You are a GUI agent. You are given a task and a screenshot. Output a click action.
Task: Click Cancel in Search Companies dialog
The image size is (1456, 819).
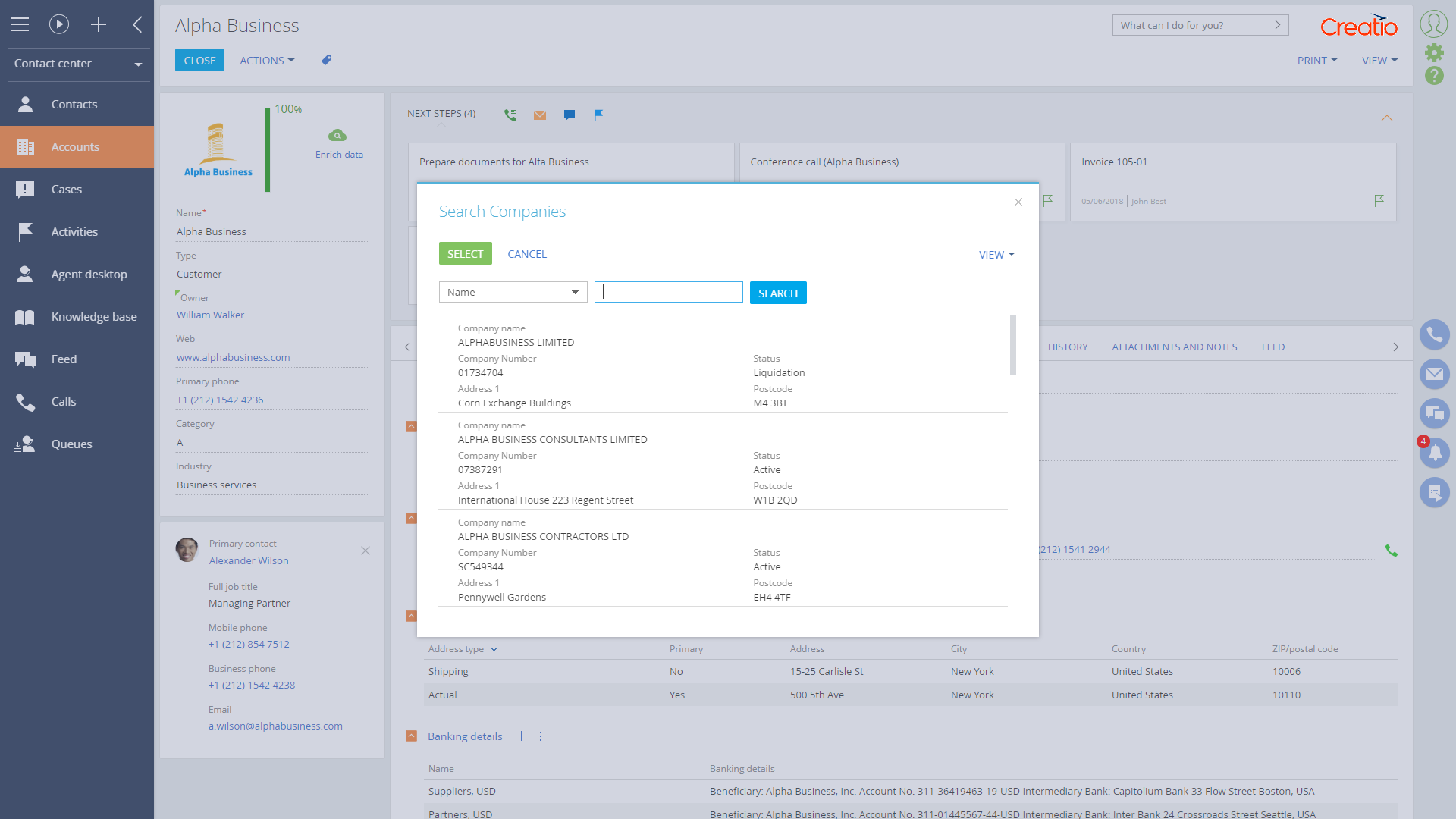[x=527, y=254]
